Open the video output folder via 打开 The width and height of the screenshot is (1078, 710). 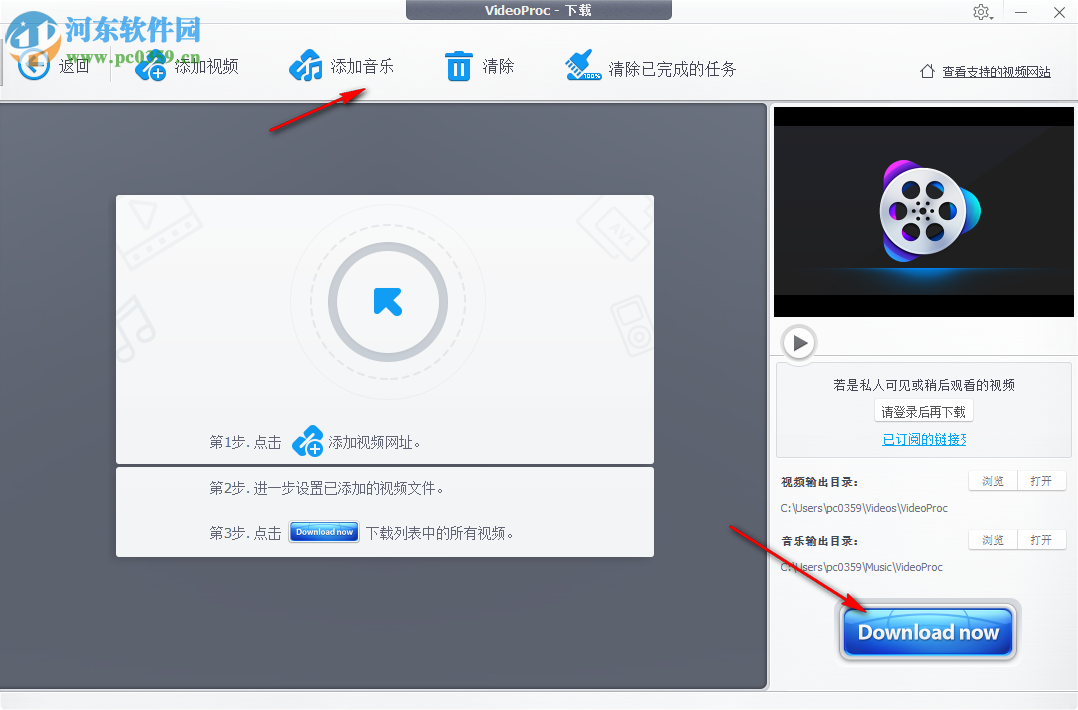(x=1041, y=480)
